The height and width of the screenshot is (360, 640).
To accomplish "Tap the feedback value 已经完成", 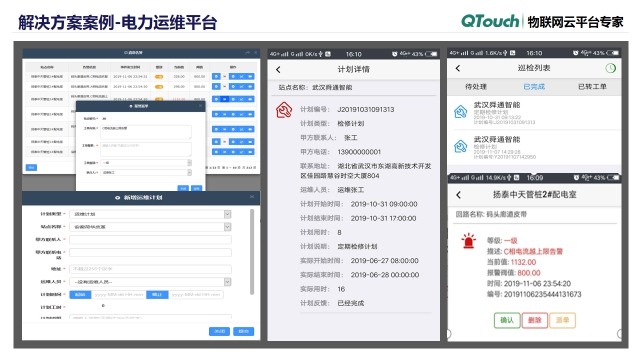I will point(351,303).
